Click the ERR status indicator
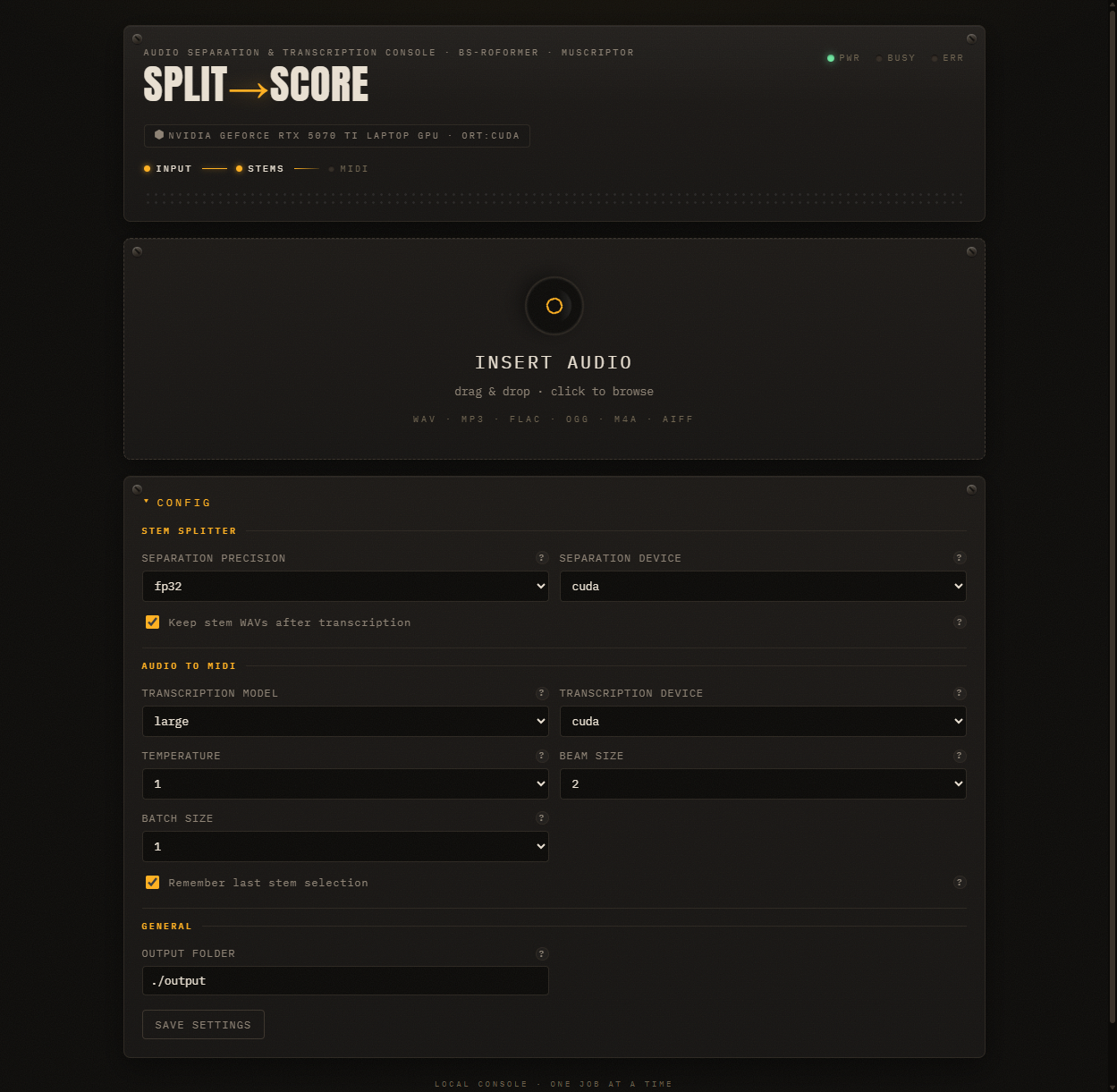The image size is (1117, 1092). tap(948, 58)
